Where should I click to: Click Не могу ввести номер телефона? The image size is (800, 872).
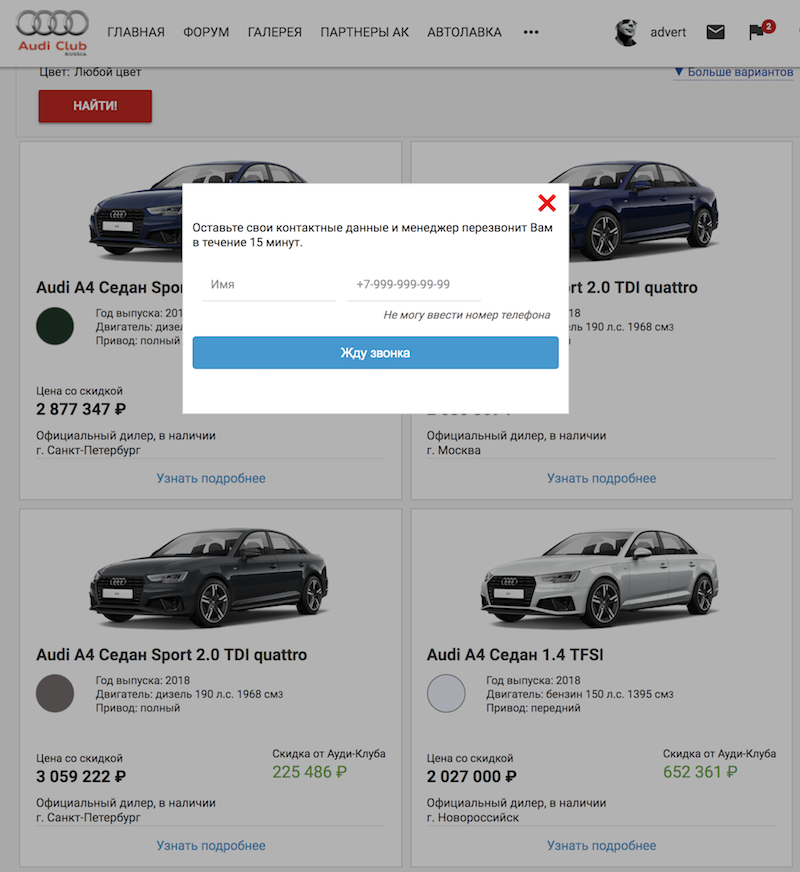click(466, 315)
